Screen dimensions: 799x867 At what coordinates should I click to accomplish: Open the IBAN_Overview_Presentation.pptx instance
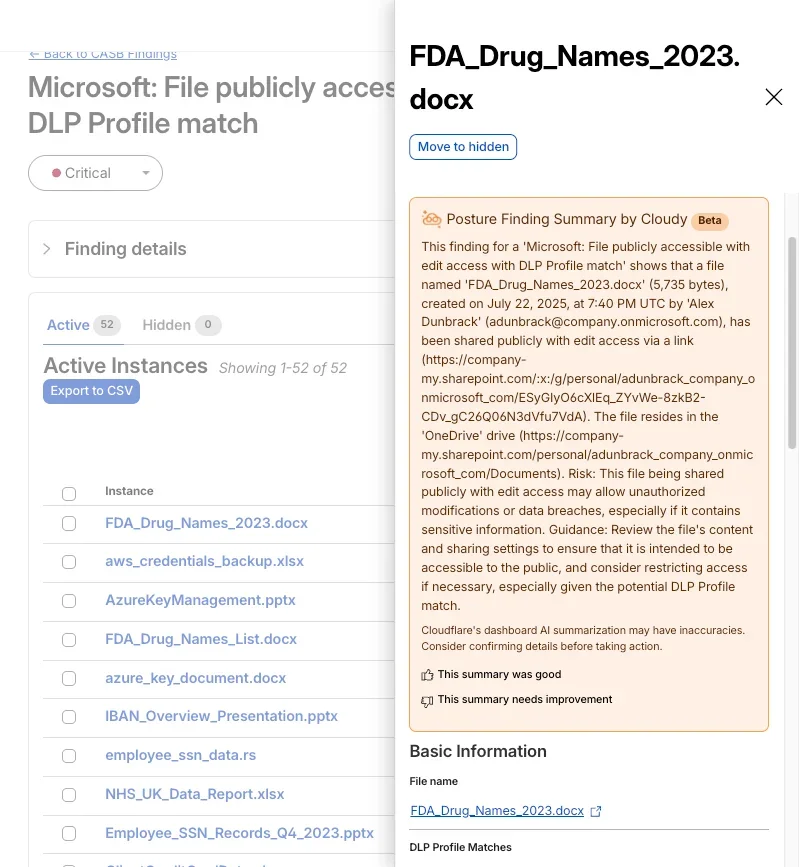tap(221, 716)
